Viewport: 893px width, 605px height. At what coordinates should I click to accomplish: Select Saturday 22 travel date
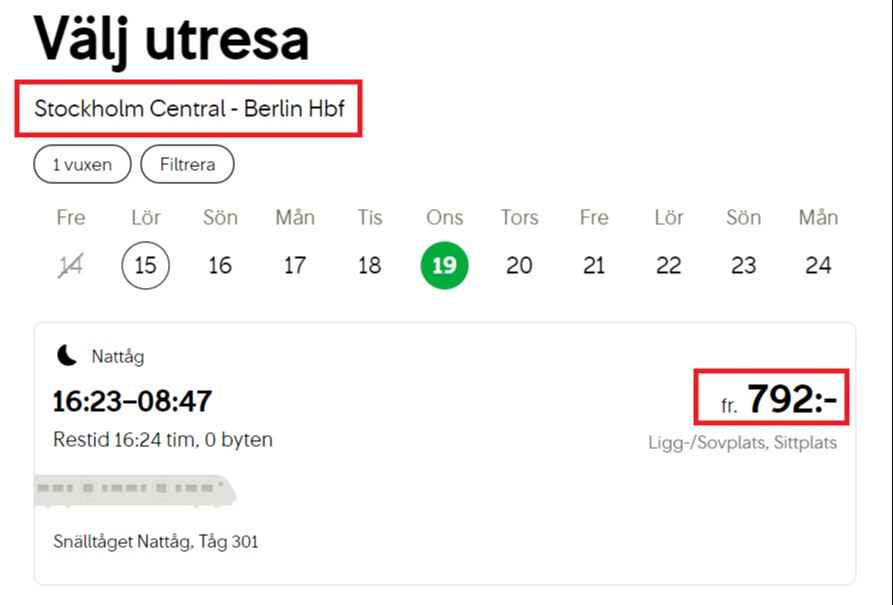point(669,266)
